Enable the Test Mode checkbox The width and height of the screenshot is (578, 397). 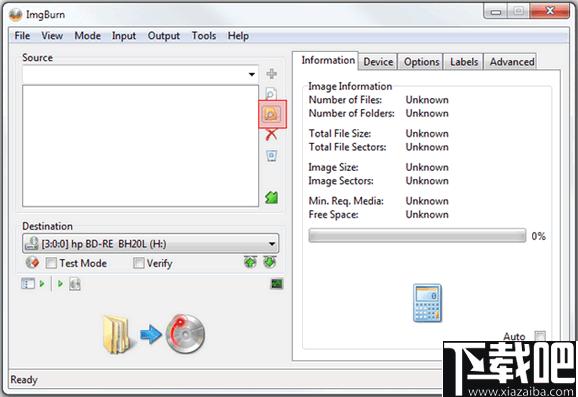[51, 263]
